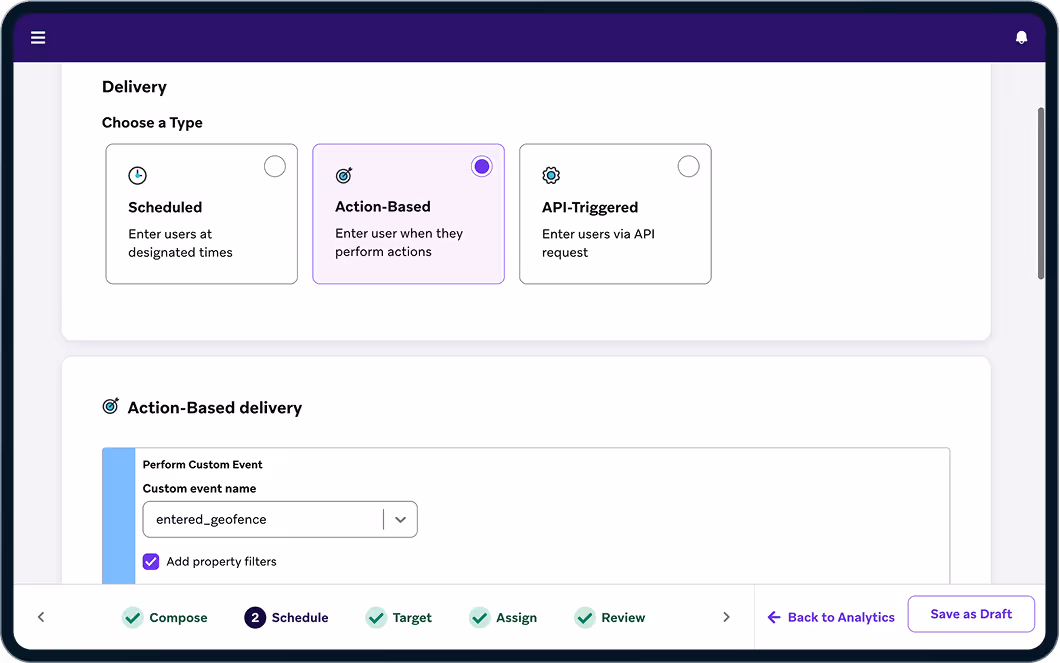Click the Target step checkmark icon
This screenshot has height=663, width=1060.
pyautogui.click(x=376, y=617)
